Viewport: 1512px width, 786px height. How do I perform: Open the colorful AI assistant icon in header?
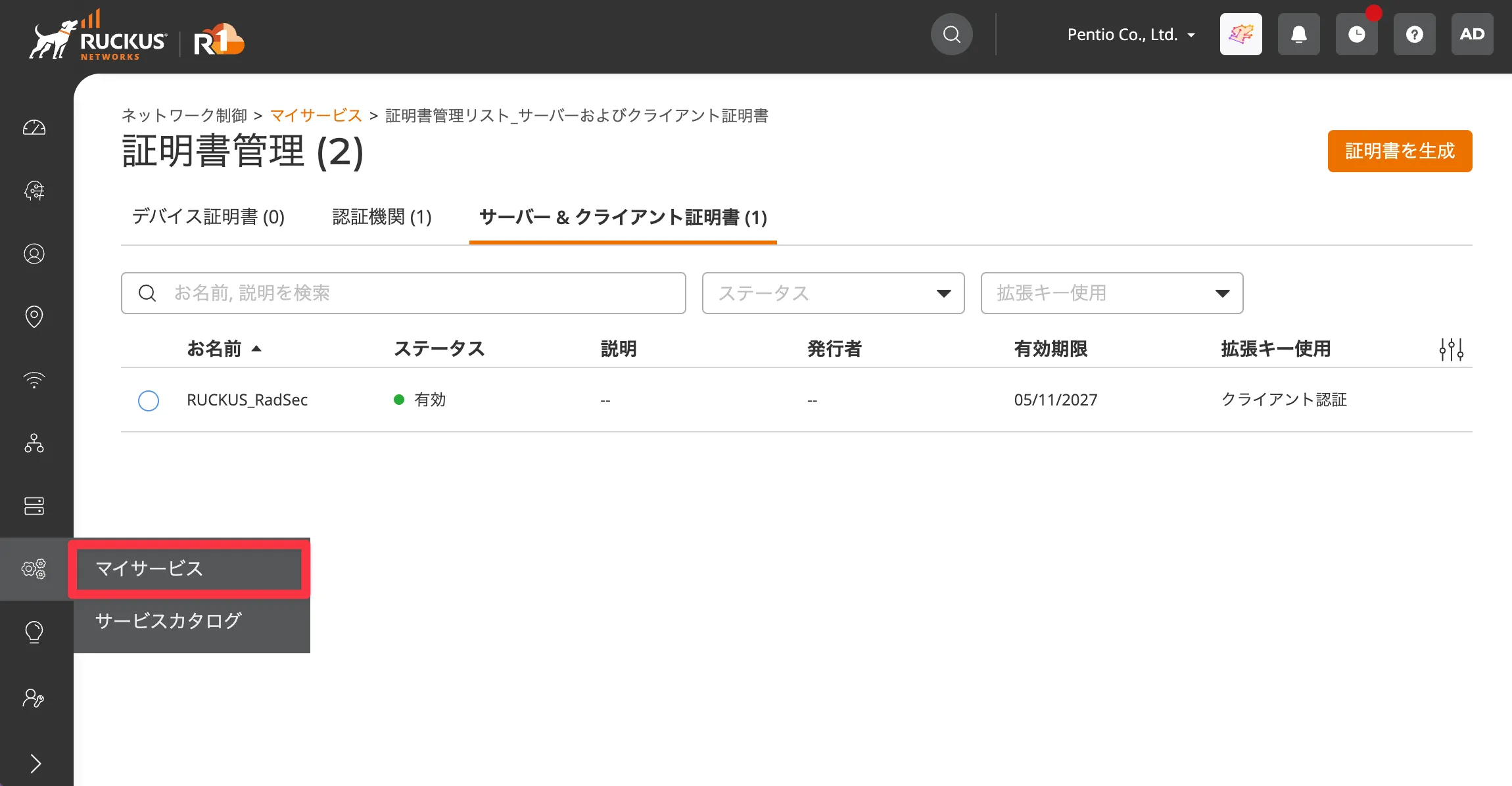click(x=1241, y=34)
